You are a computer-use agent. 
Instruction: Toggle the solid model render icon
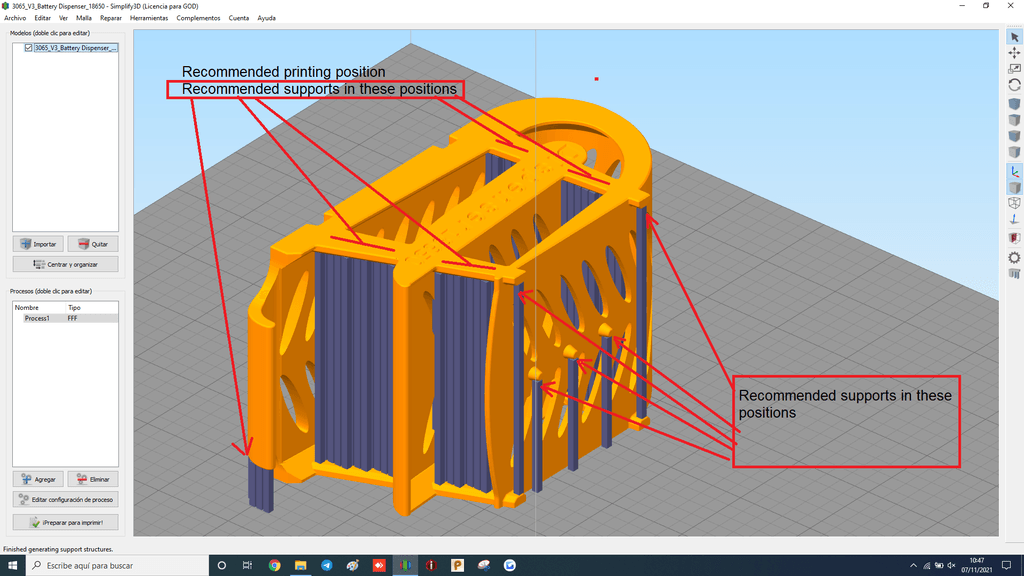pyautogui.click(x=1014, y=187)
